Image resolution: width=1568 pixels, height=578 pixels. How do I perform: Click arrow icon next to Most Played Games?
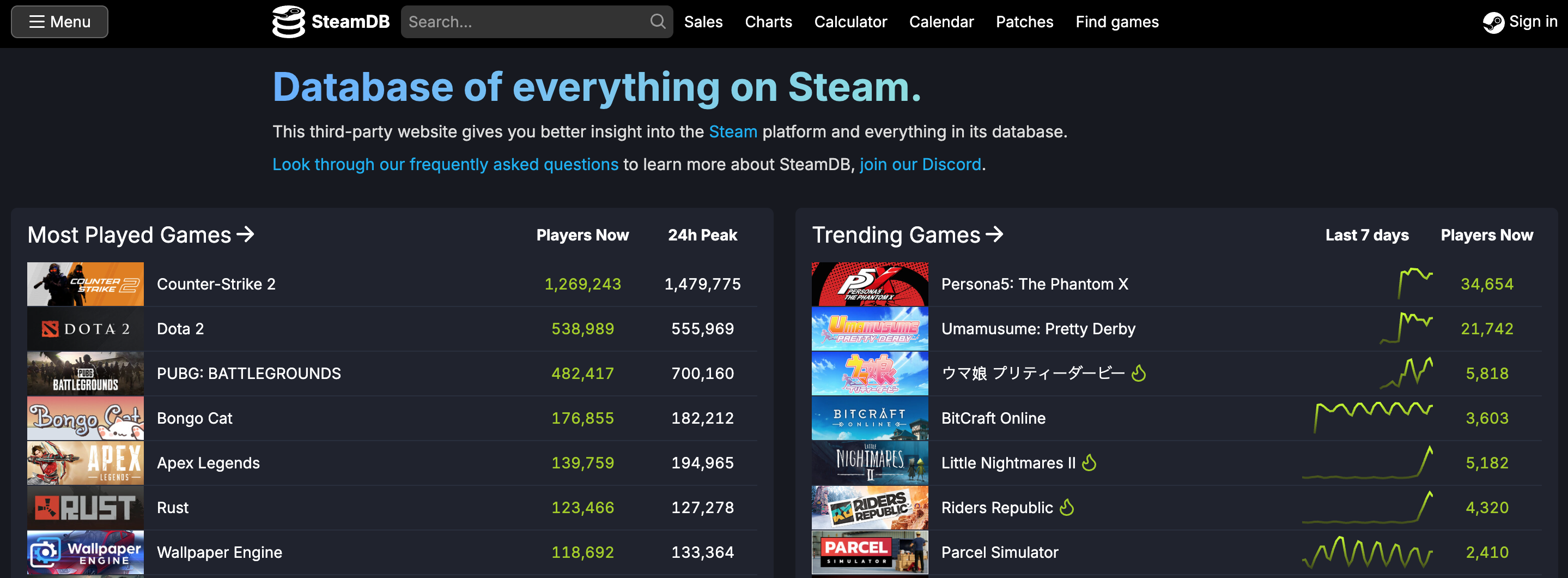pyautogui.click(x=245, y=234)
